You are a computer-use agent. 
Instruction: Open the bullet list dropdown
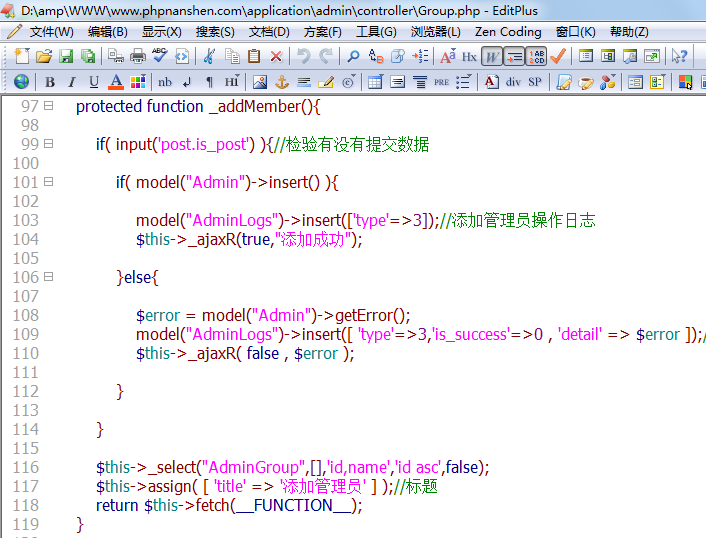pyautogui.click(x=463, y=82)
